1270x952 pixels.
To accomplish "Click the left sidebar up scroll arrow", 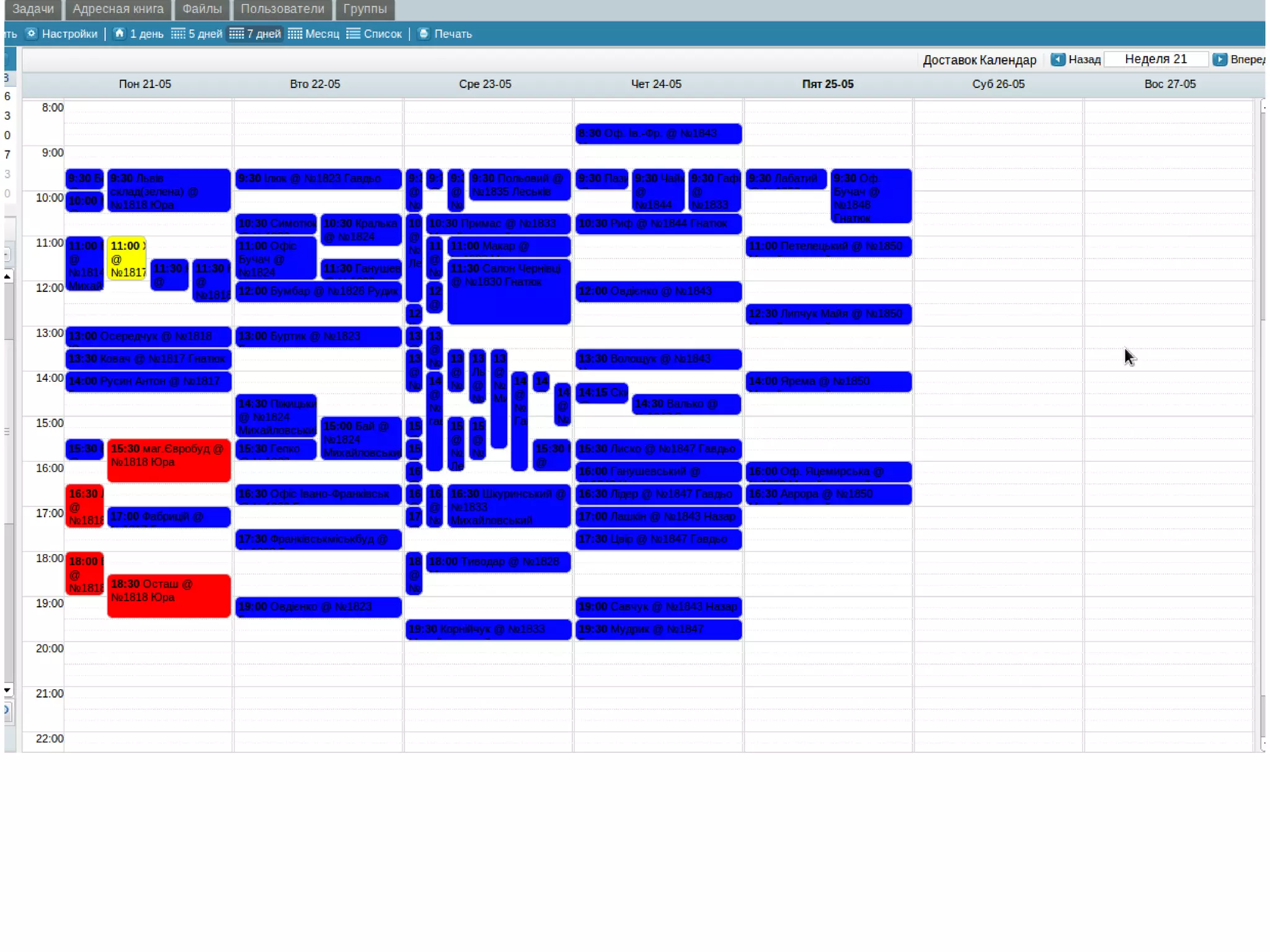I will [x=7, y=276].
